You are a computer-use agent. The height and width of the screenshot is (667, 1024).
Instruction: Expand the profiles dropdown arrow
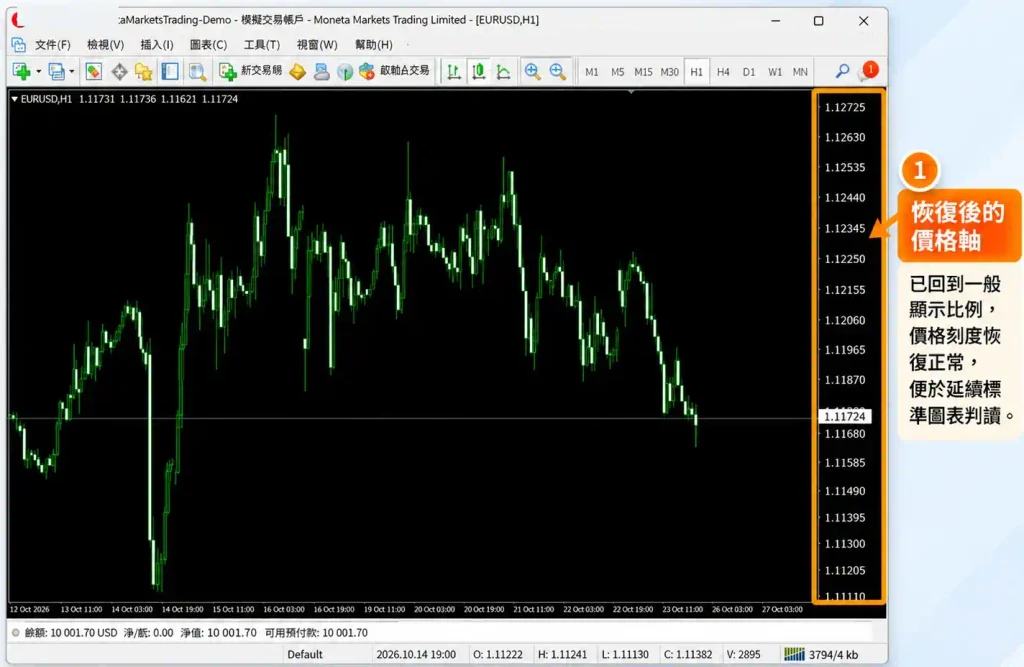(x=72, y=72)
